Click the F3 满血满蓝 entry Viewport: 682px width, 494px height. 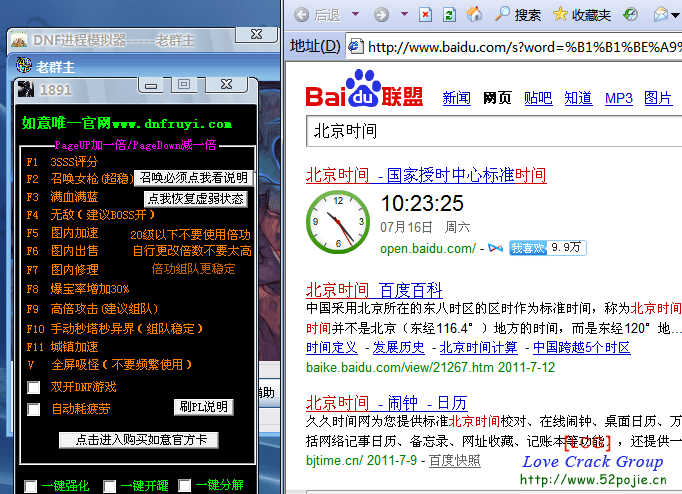62,197
